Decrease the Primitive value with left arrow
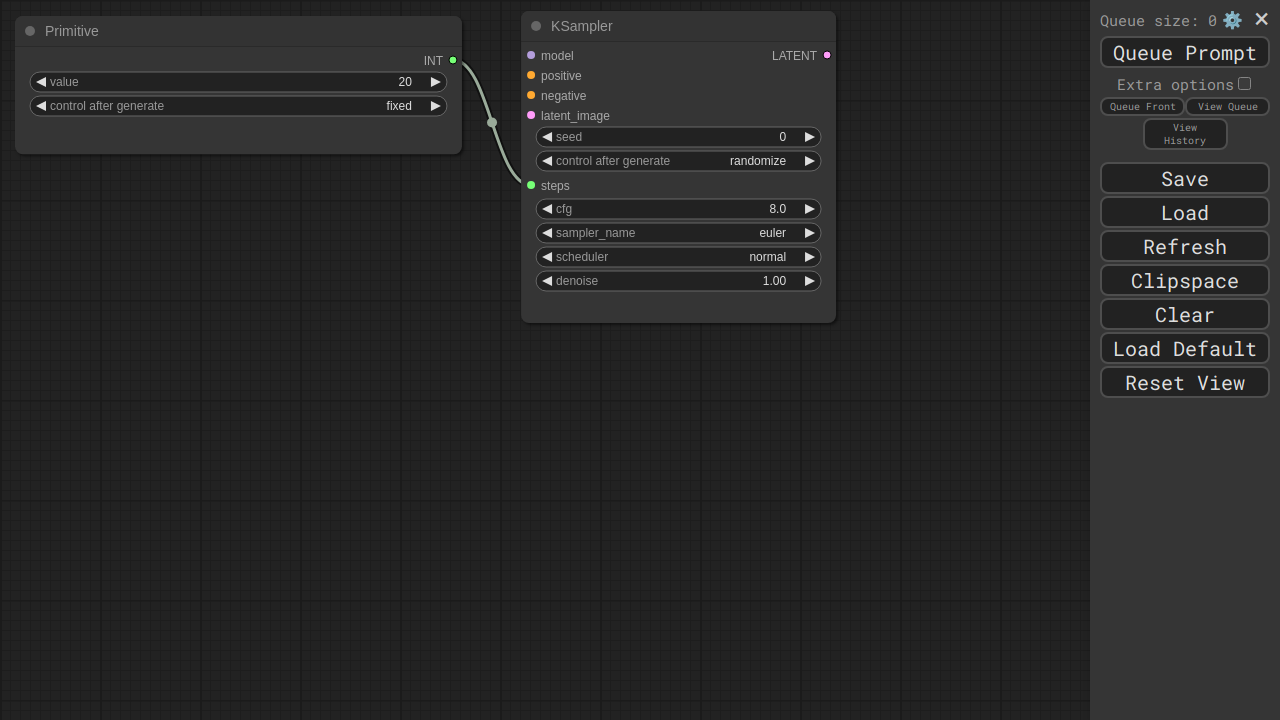 coord(41,82)
